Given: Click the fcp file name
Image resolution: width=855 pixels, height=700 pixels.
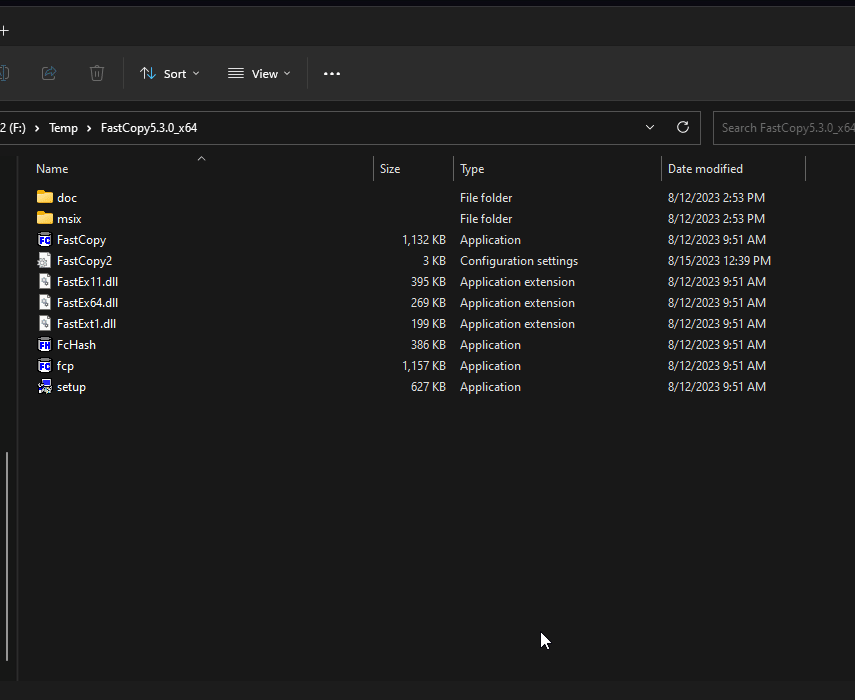Looking at the screenshot, I should [65, 366].
